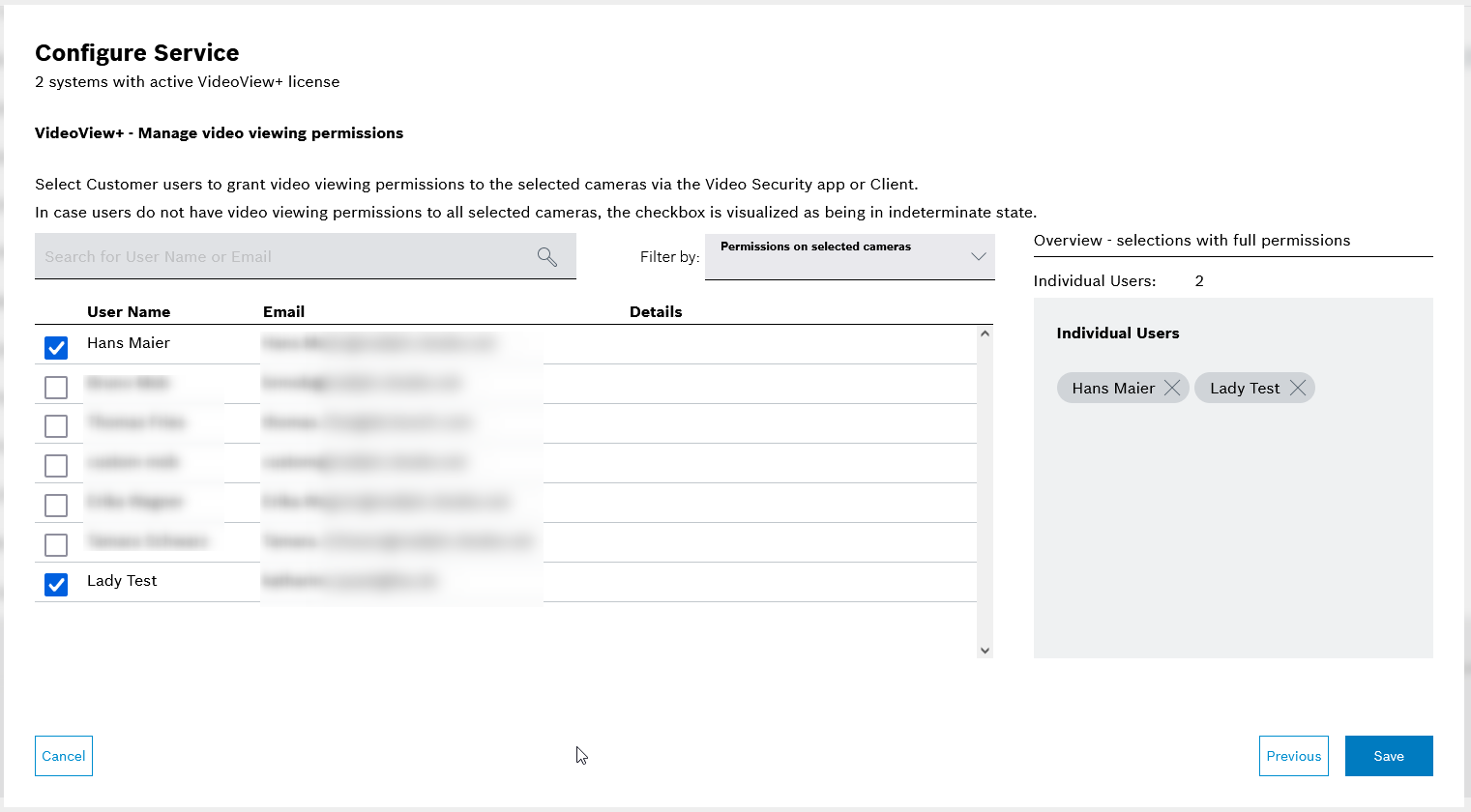Select the Details column header

point(656,311)
